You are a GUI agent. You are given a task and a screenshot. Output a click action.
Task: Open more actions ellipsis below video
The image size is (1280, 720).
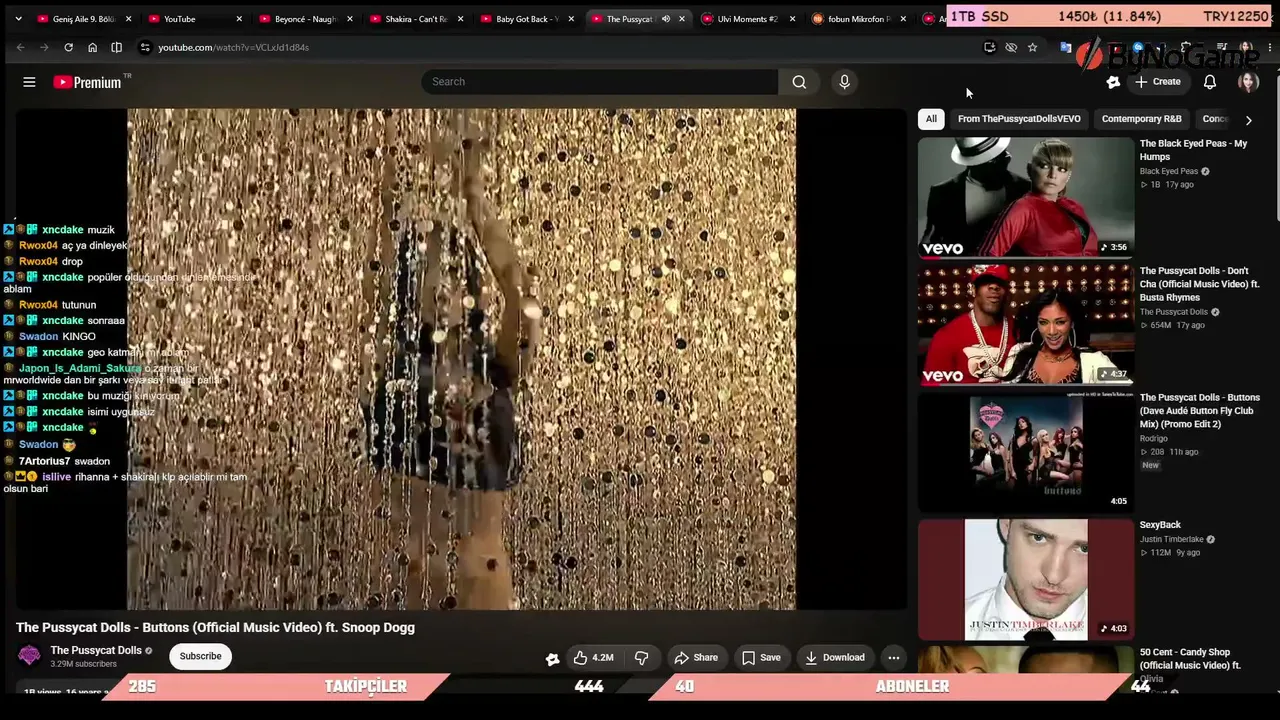(x=893, y=657)
